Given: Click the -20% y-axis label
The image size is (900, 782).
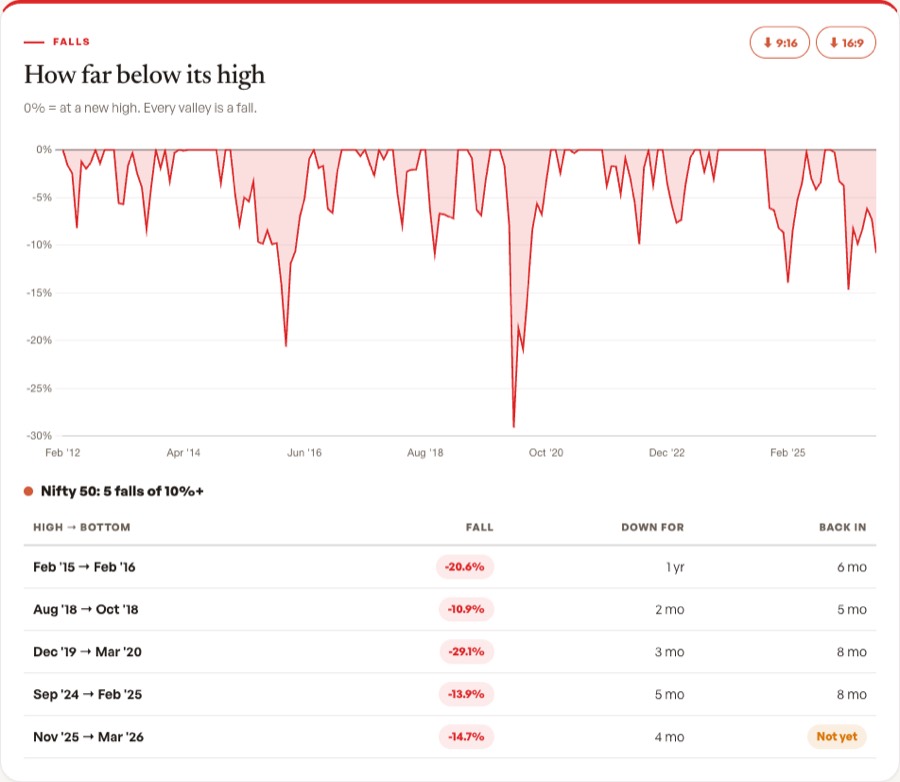Looking at the screenshot, I should pos(39,340).
